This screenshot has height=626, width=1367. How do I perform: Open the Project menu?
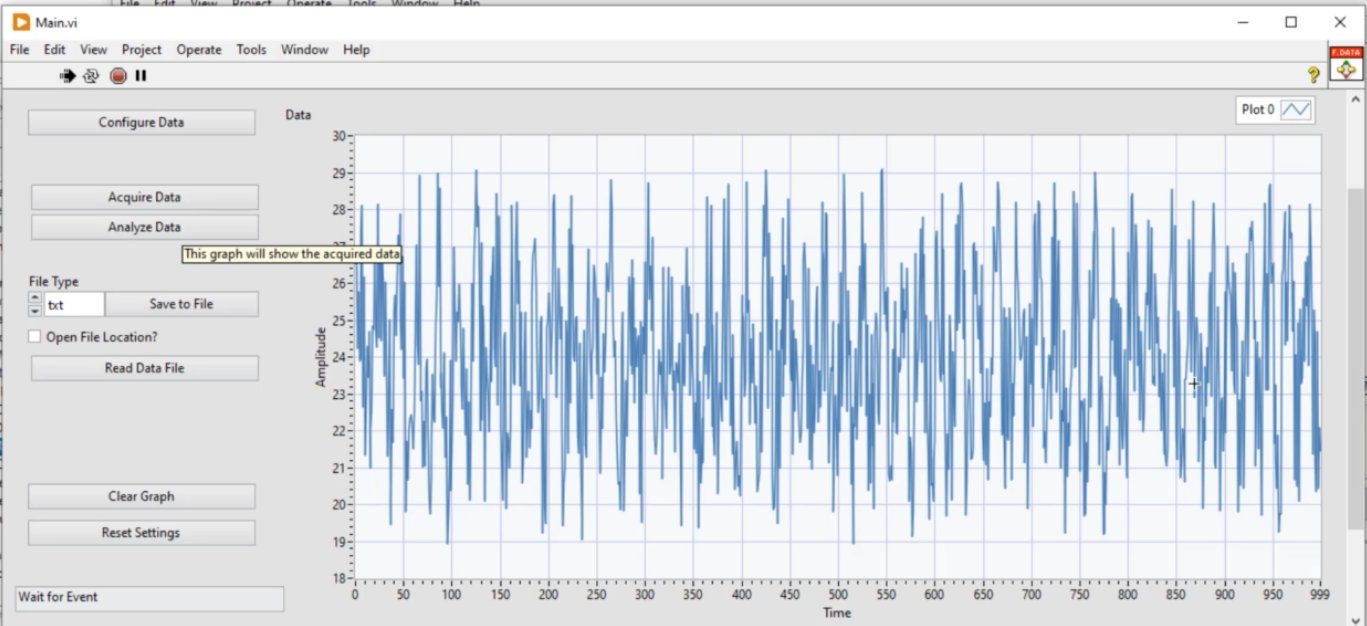[141, 49]
